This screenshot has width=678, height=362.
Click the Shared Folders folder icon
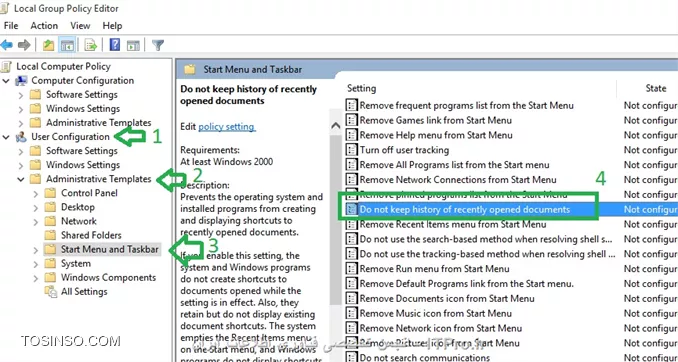[51, 235]
